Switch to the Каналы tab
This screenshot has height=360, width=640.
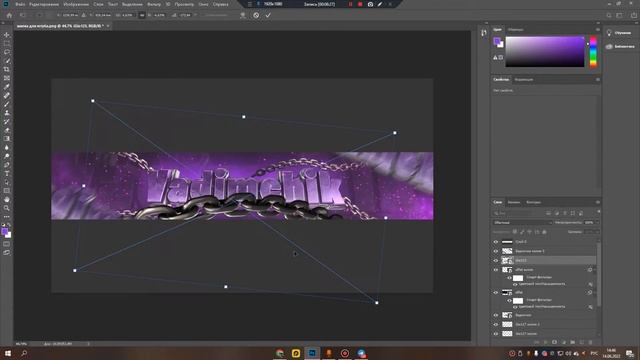513,202
